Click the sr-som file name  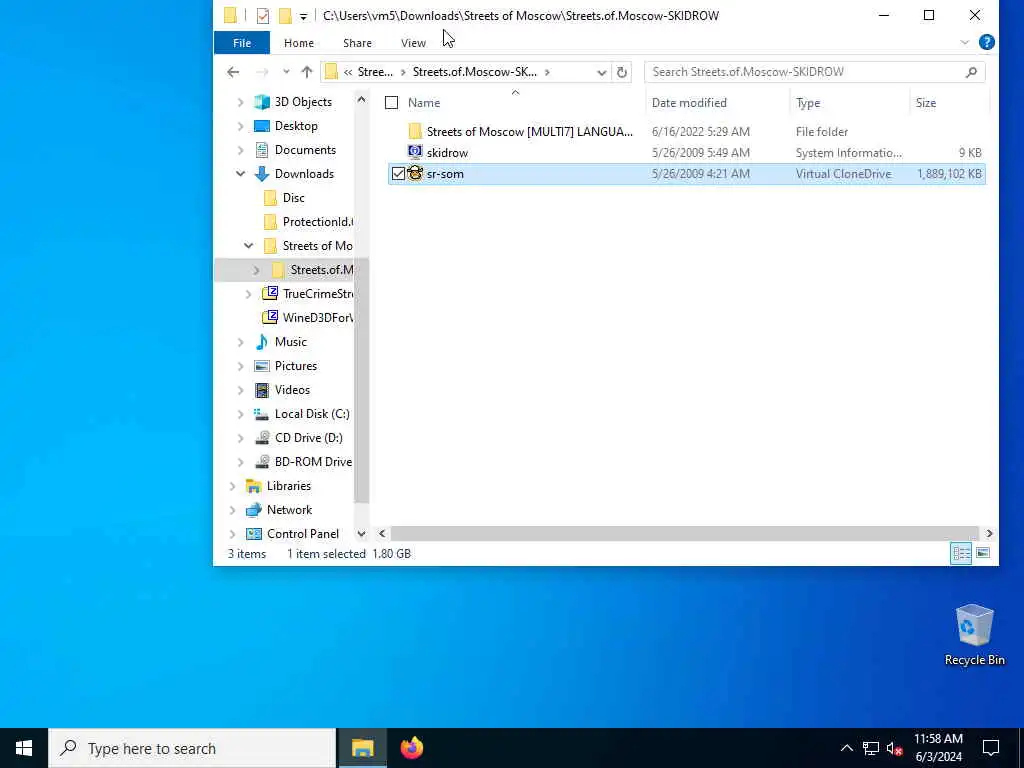tap(445, 174)
